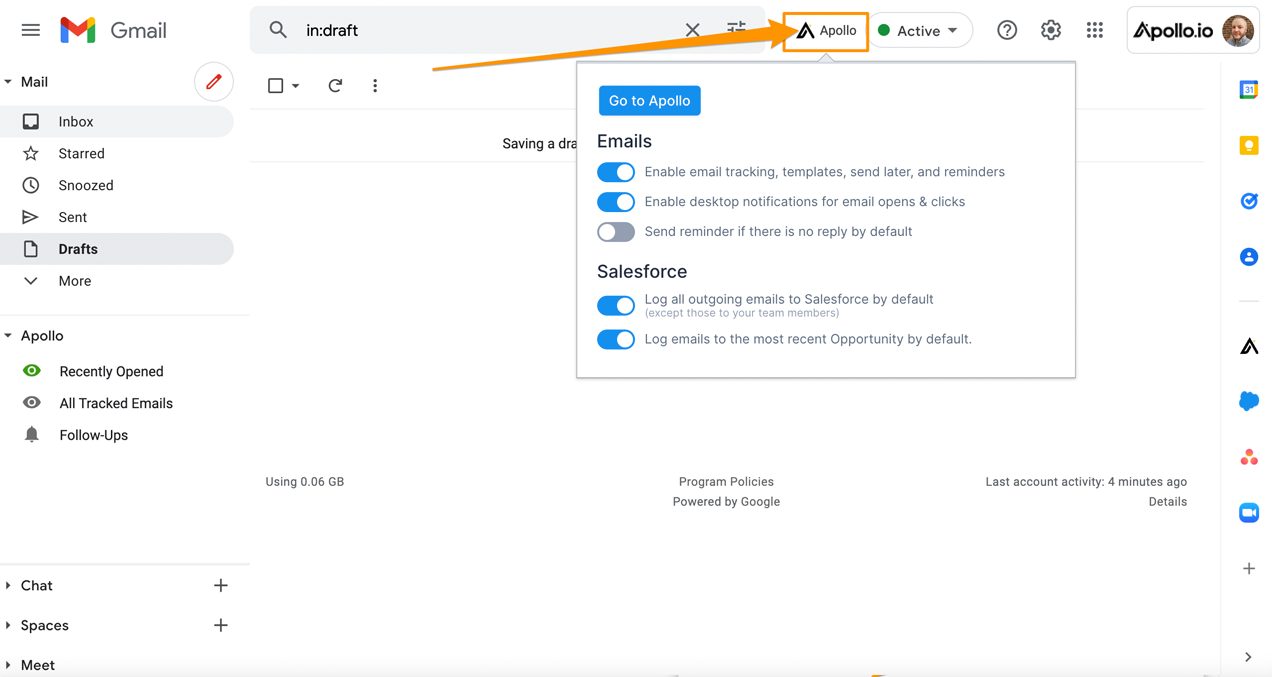Open Google Calendar in the side panel
This screenshot has height=677, width=1272.
tap(1248, 89)
